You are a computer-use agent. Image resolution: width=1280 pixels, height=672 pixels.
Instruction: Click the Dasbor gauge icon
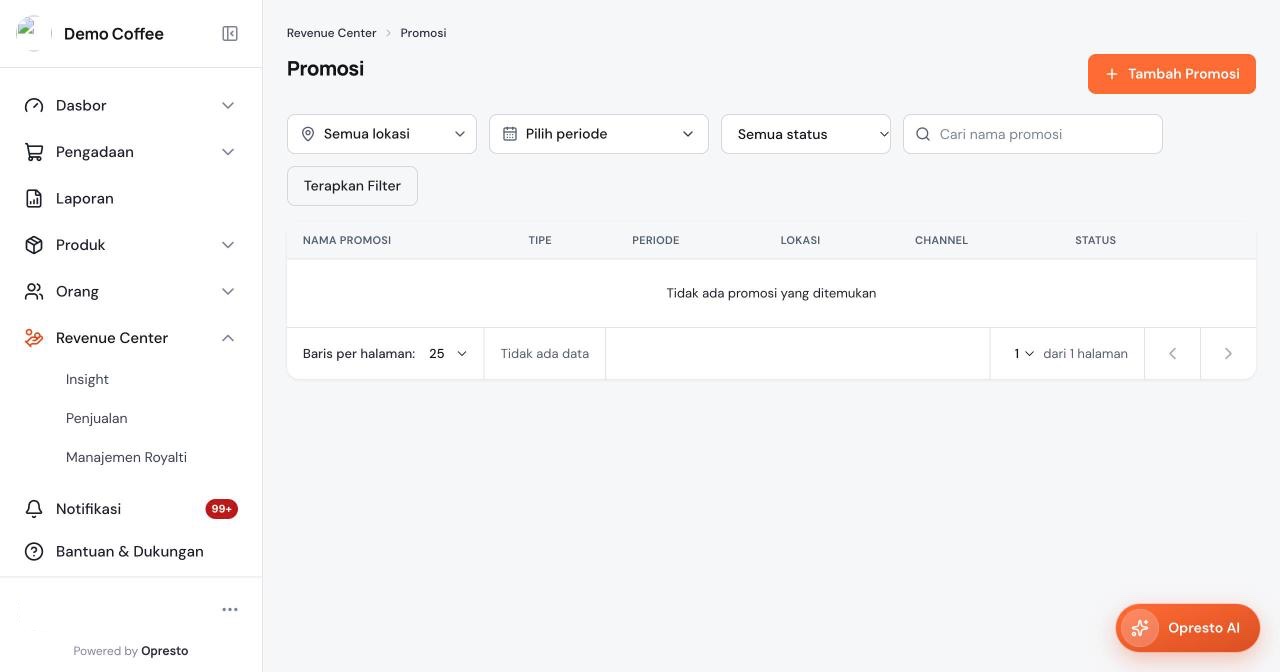[34, 105]
